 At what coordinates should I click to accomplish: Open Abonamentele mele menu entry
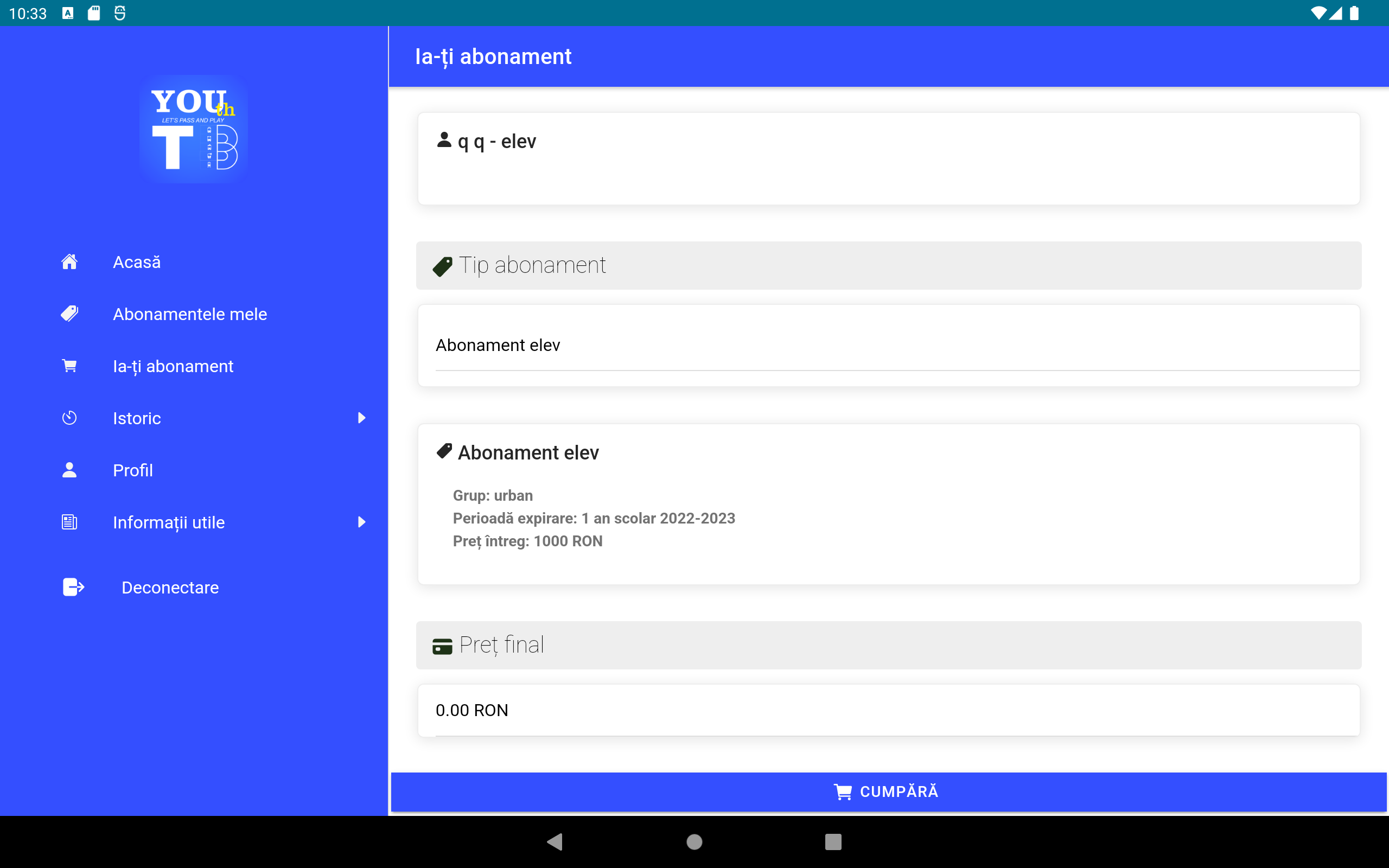click(190, 314)
